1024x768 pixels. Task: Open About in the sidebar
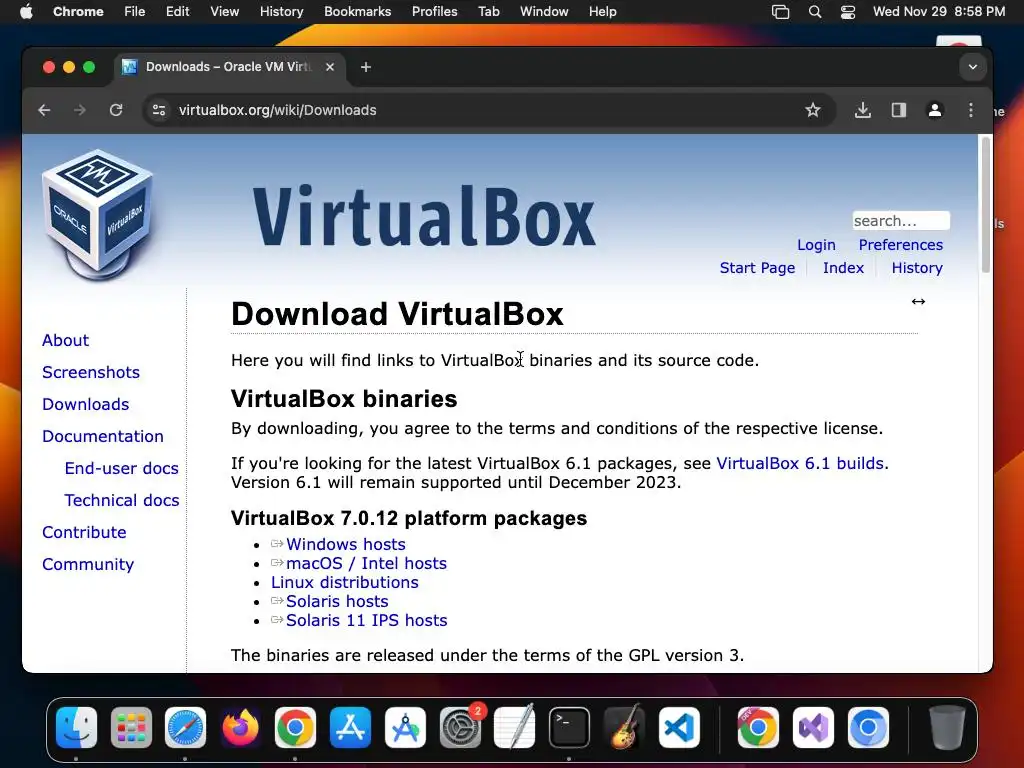[65, 340]
